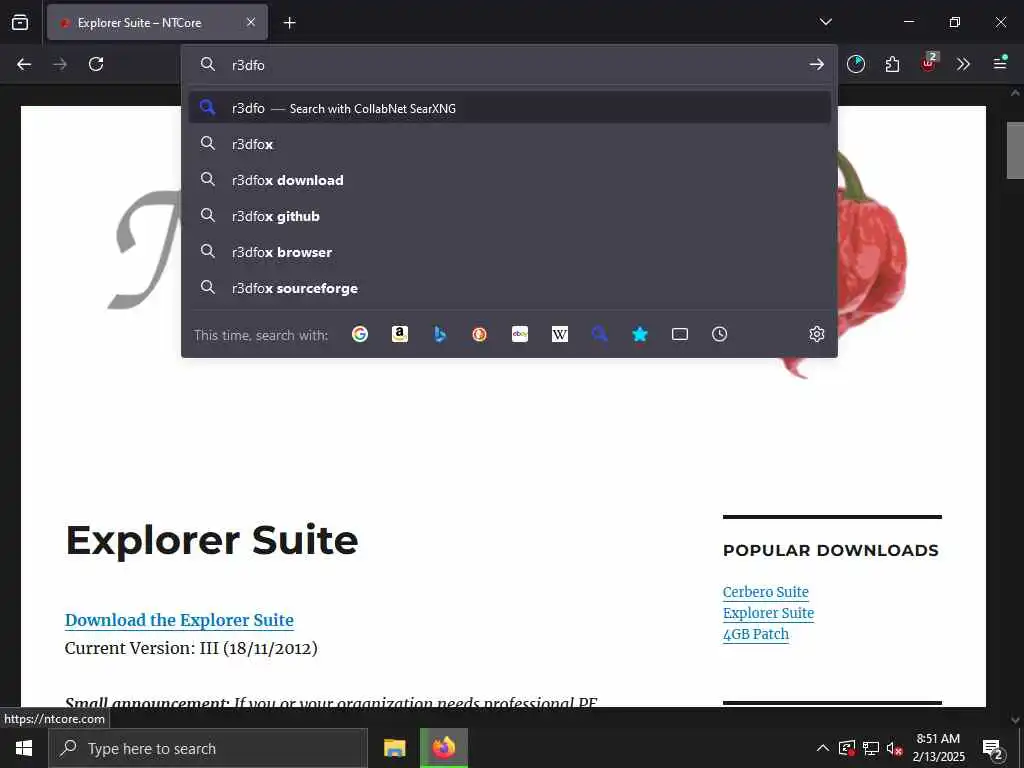The image size is (1024, 768).
Task: Open 'Download the Explorer Suite' link
Action: 179,620
